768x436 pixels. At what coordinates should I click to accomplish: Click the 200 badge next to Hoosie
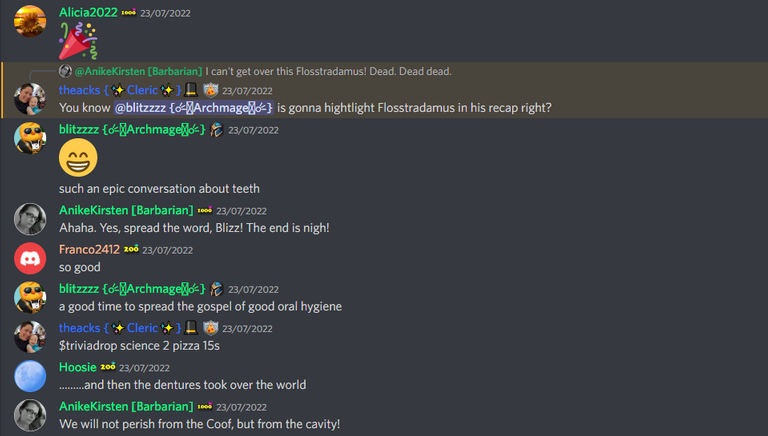tap(108, 366)
